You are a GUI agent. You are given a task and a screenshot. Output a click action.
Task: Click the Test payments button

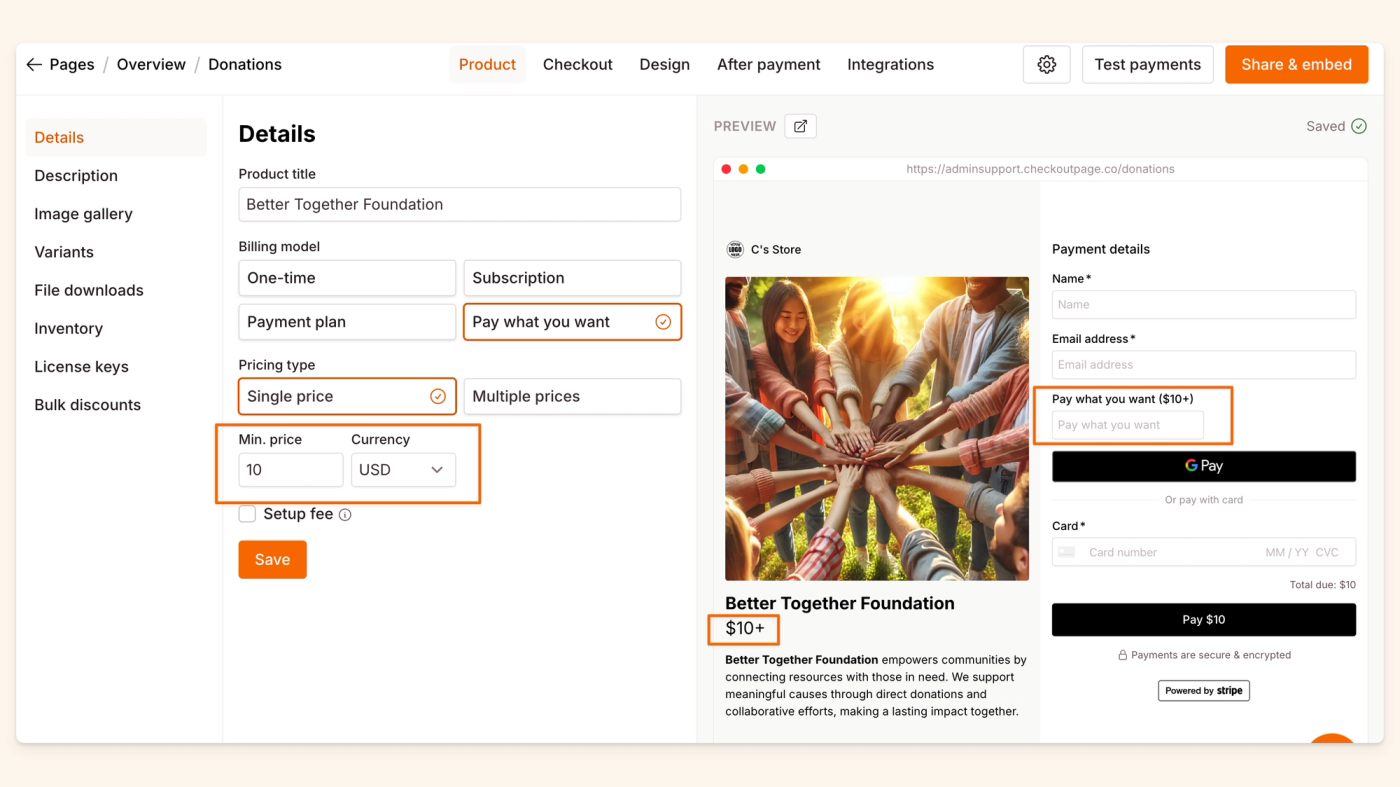click(x=1148, y=64)
